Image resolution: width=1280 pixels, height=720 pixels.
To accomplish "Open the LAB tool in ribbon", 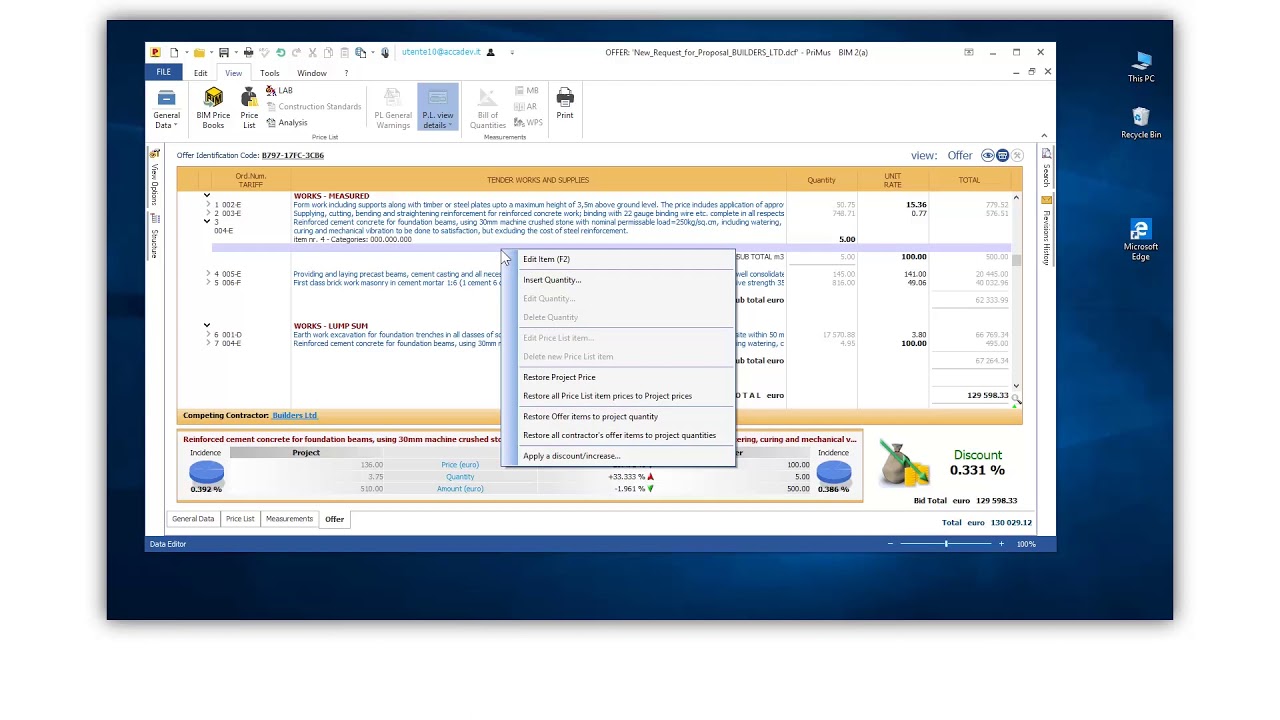I will point(279,91).
